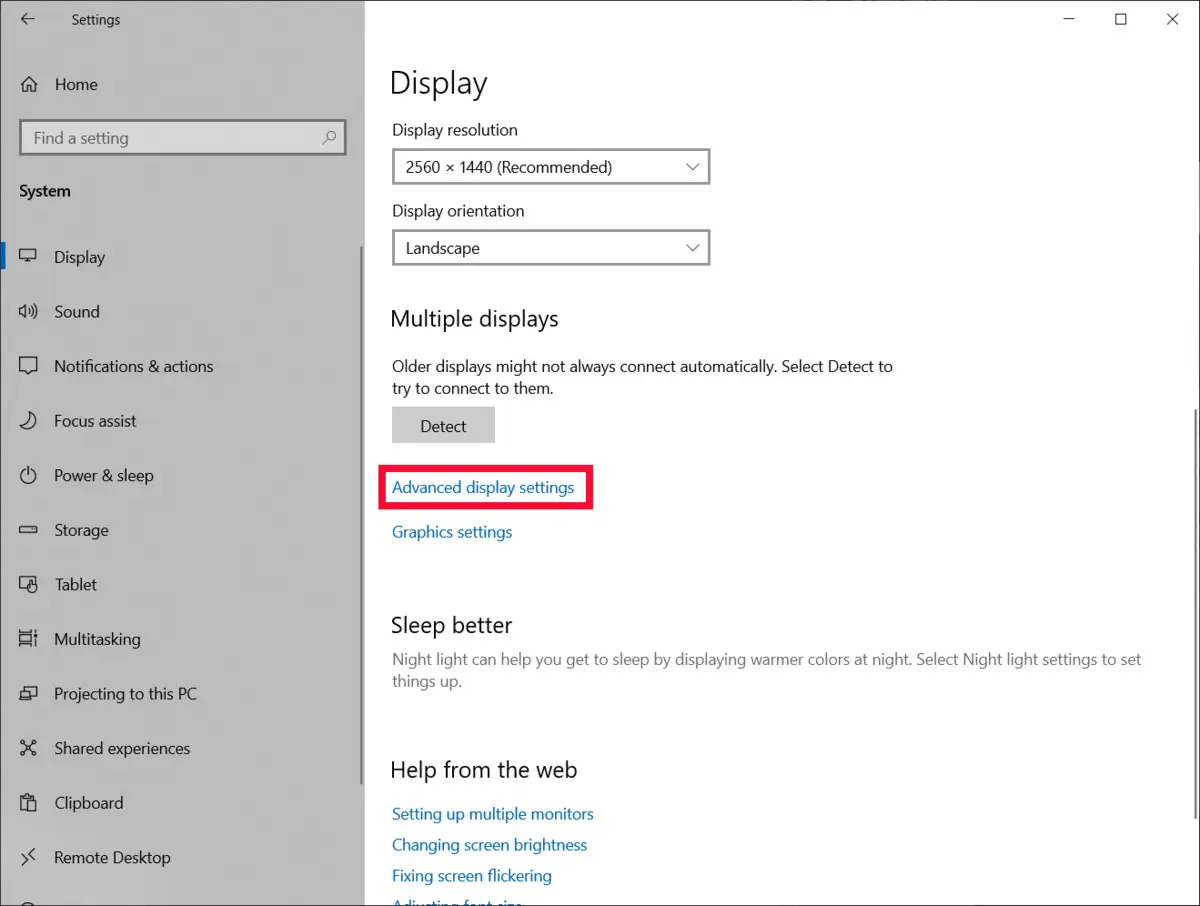This screenshot has width=1200, height=906.
Task: Click the Notifications & actions icon
Action: (29, 366)
